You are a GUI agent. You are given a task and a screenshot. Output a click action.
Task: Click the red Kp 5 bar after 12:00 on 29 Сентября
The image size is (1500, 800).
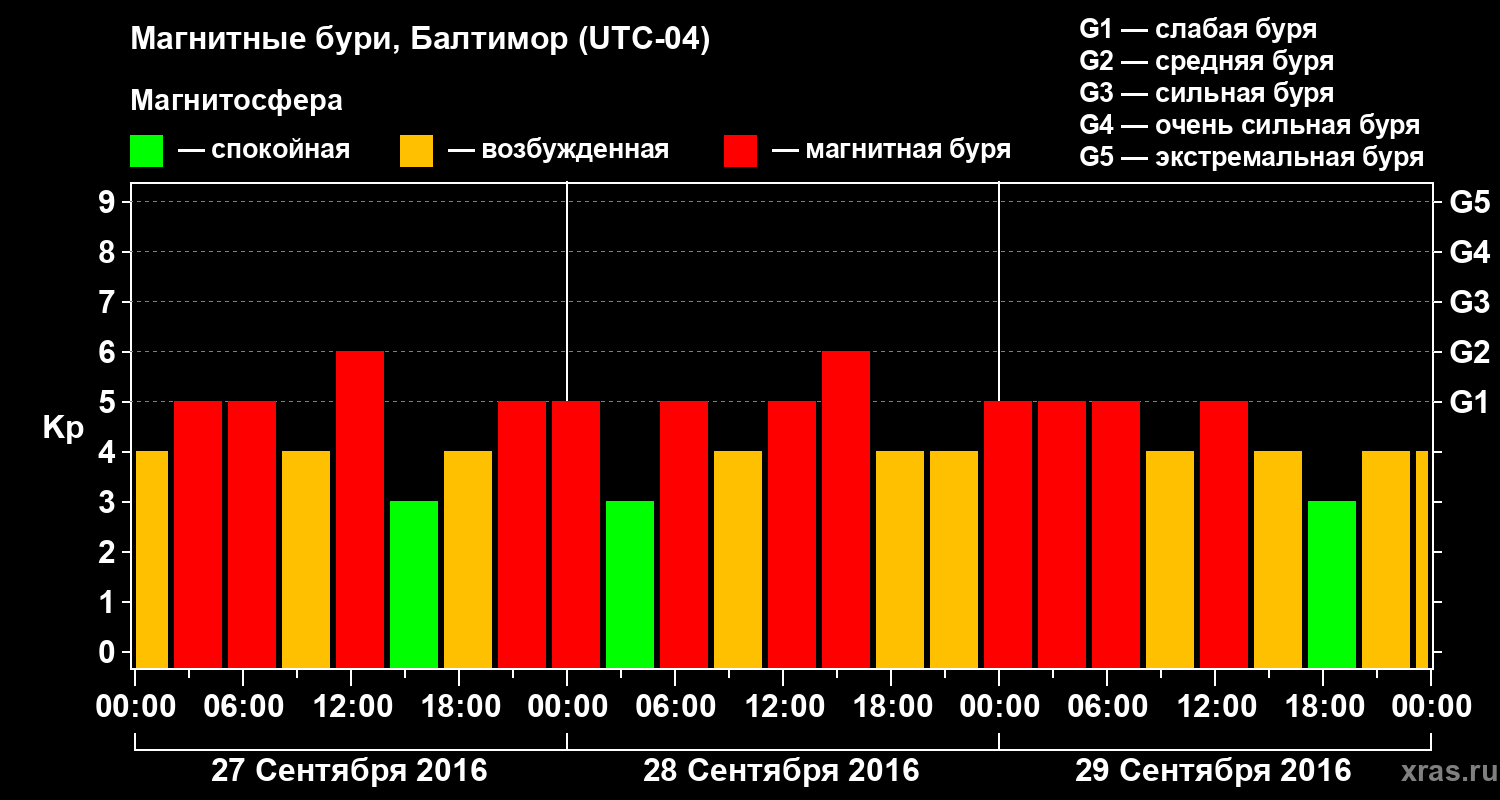point(1224,535)
